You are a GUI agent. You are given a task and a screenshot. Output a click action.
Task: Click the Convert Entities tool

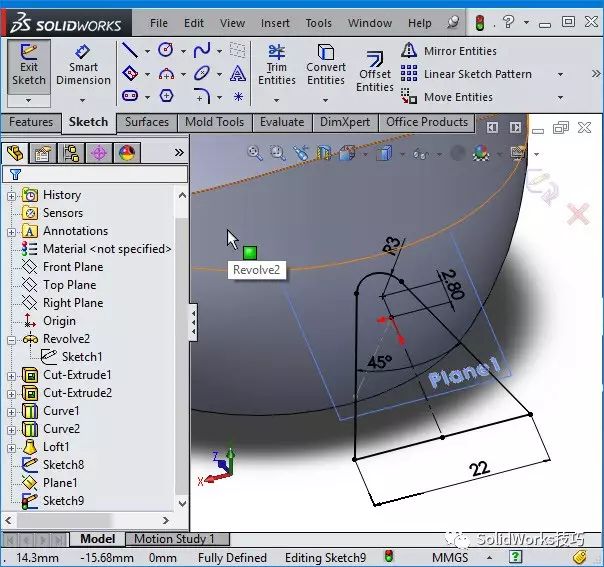tap(326, 65)
